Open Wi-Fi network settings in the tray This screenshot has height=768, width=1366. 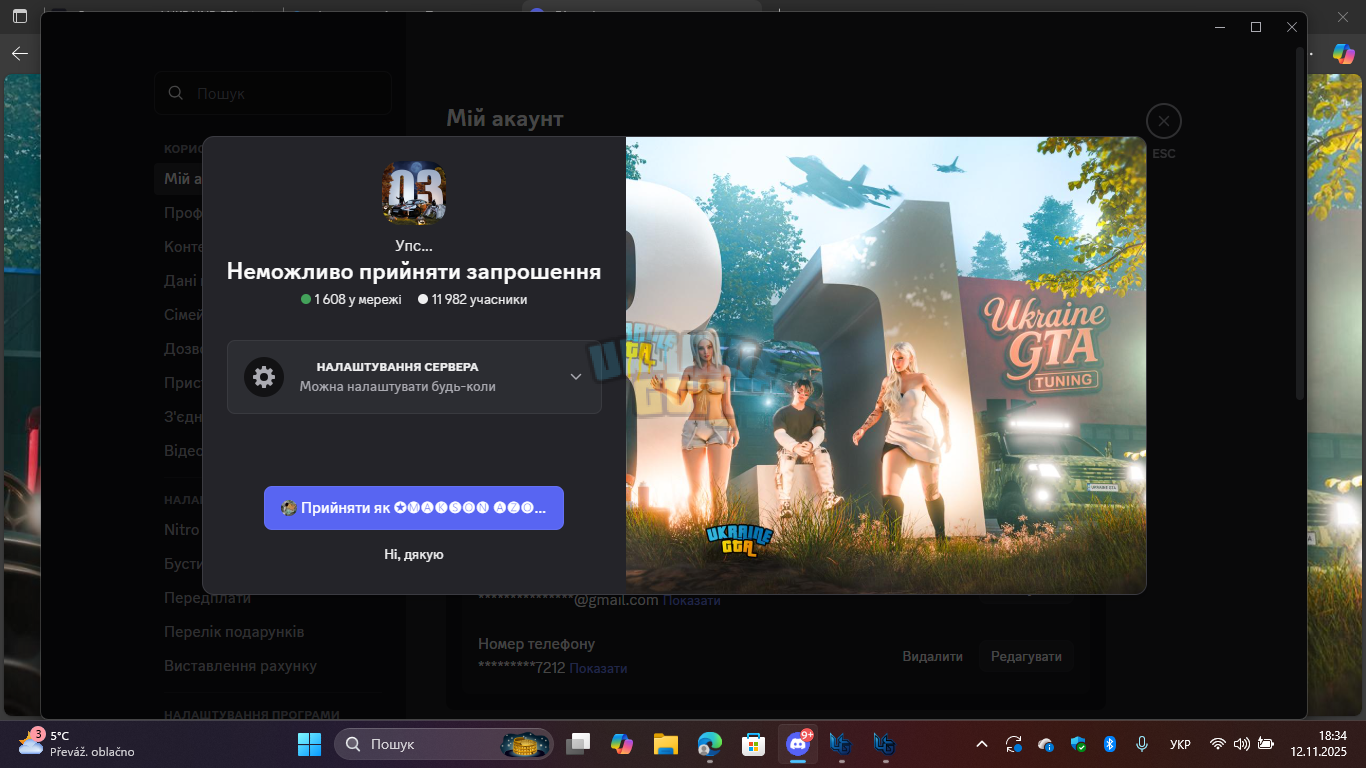pyautogui.click(x=1218, y=744)
